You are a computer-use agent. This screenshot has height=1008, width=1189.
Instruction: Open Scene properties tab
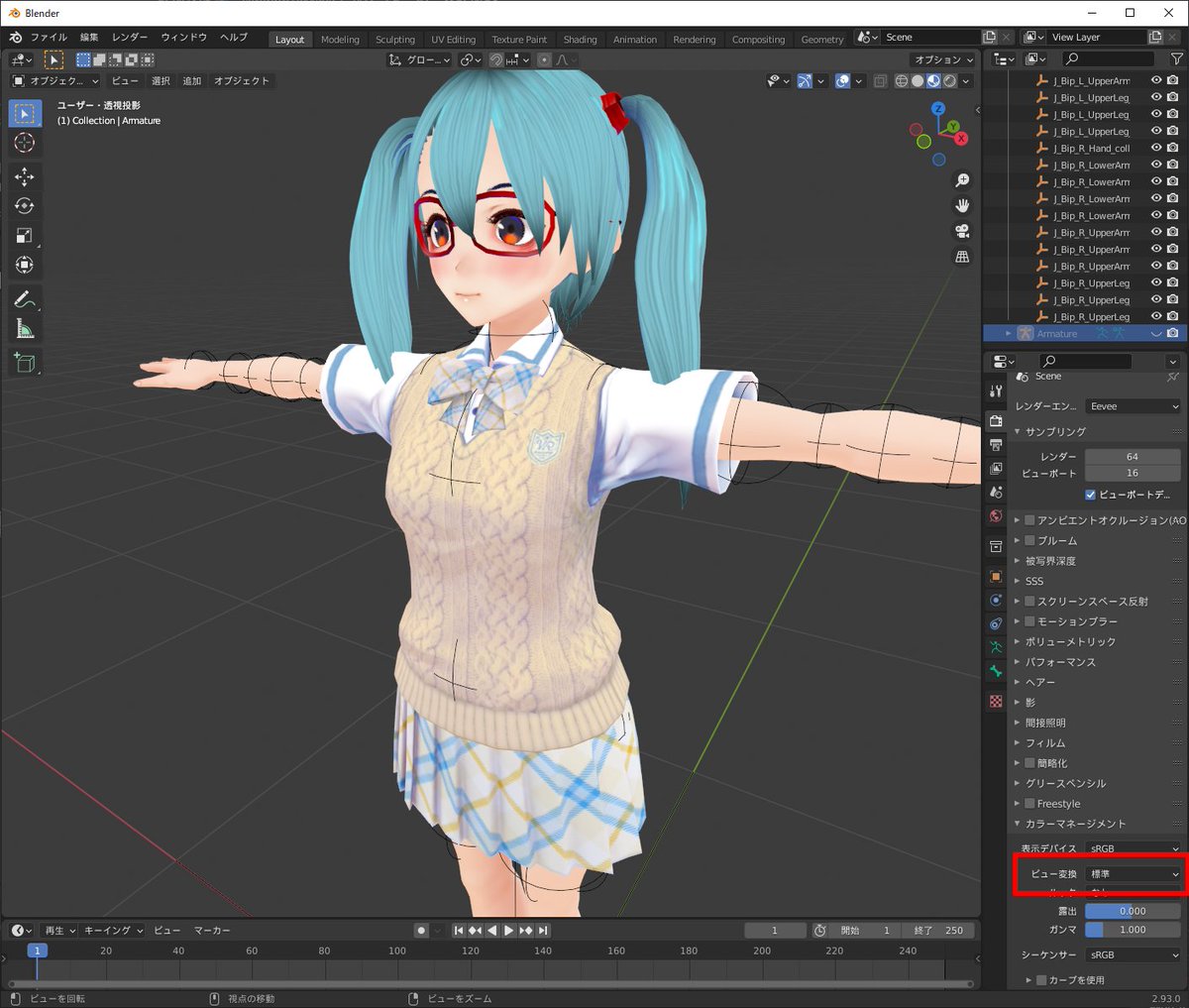click(x=996, y=493)
